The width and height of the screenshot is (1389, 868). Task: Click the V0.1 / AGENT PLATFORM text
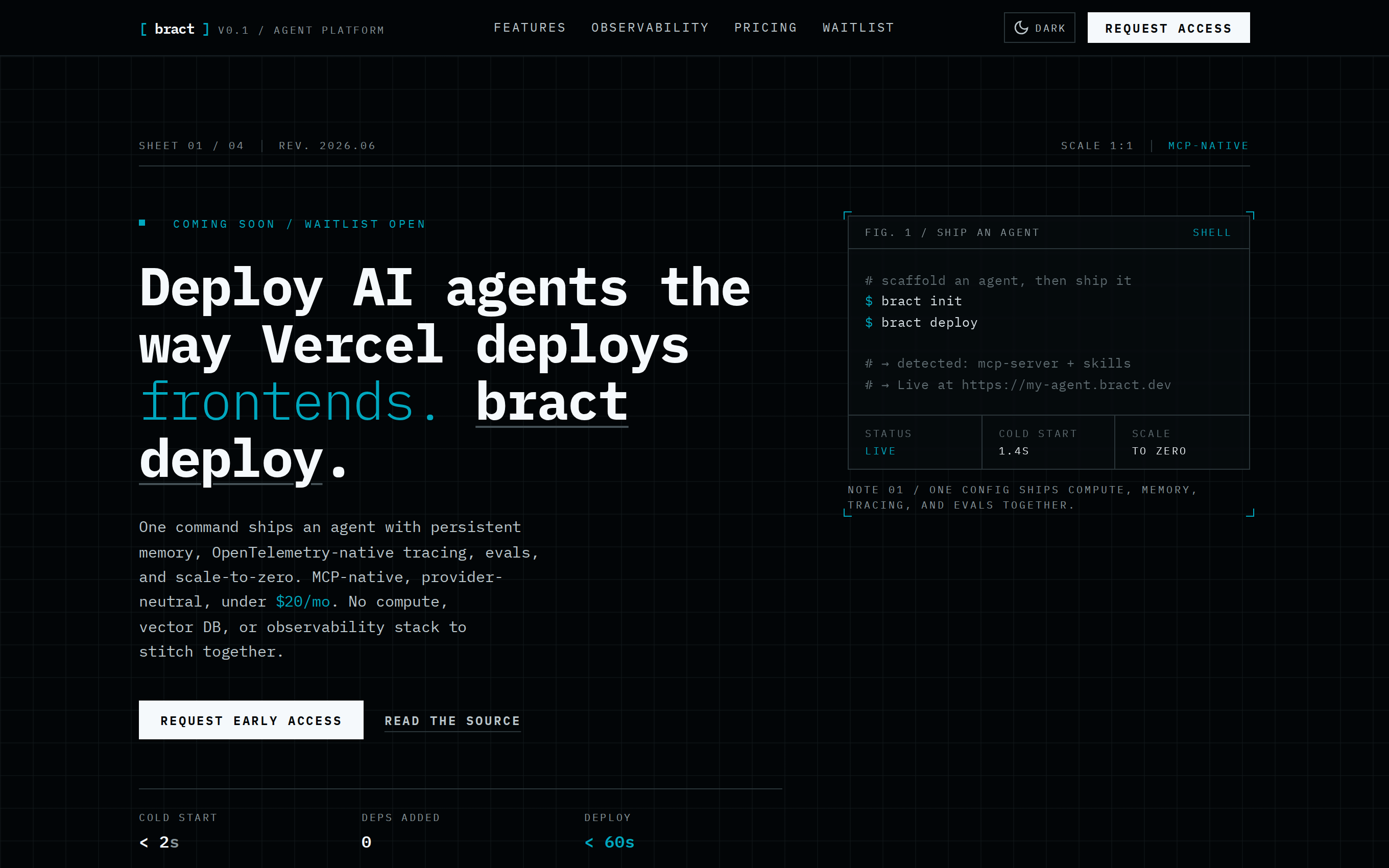[301, 31]
